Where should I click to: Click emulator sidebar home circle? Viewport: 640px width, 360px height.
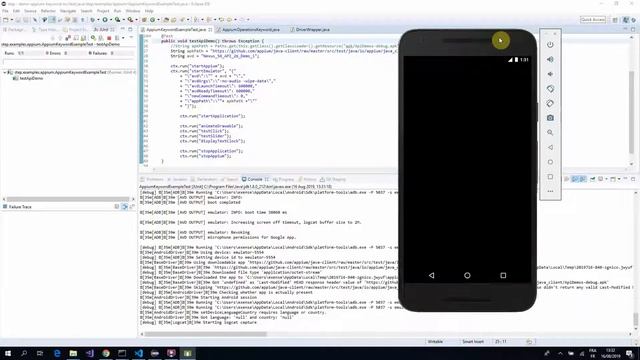[x=550, y=162]
